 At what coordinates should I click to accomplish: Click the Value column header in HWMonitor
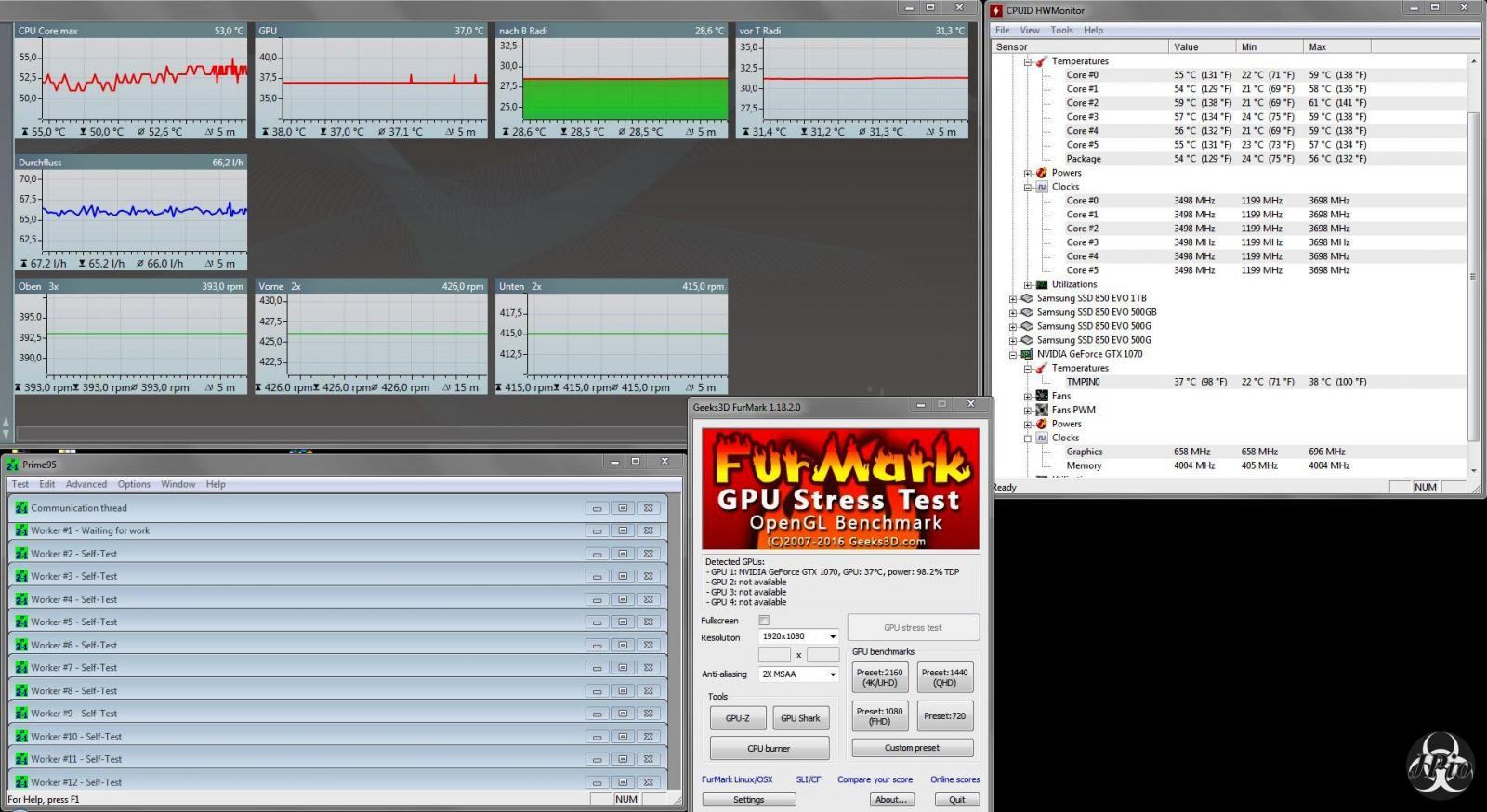(x=1202, y=46)
